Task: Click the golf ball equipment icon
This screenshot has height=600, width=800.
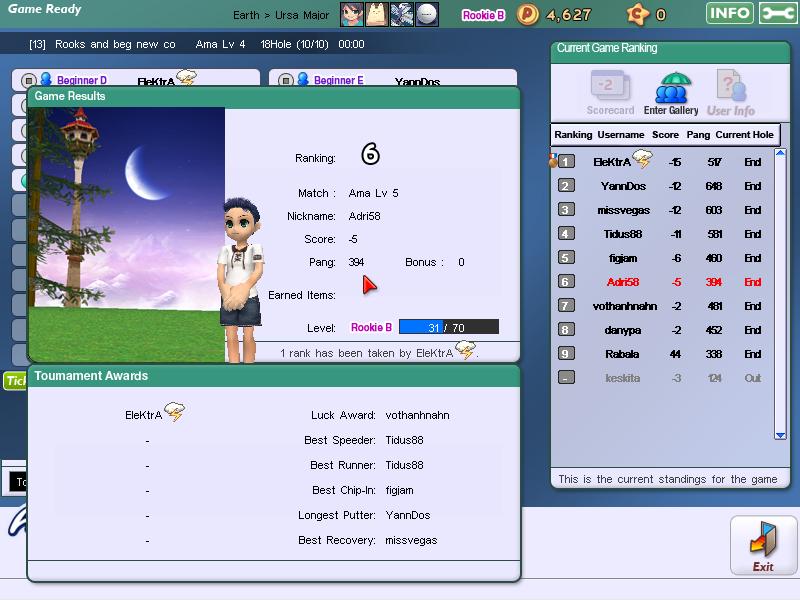Action: tap(427, 14)
